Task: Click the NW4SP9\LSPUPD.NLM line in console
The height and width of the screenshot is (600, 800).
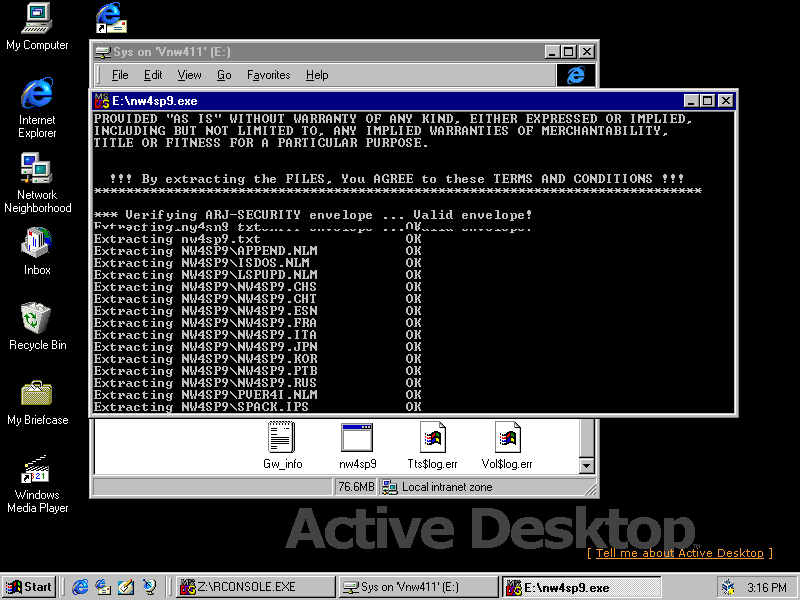Action: click(258, 275)
